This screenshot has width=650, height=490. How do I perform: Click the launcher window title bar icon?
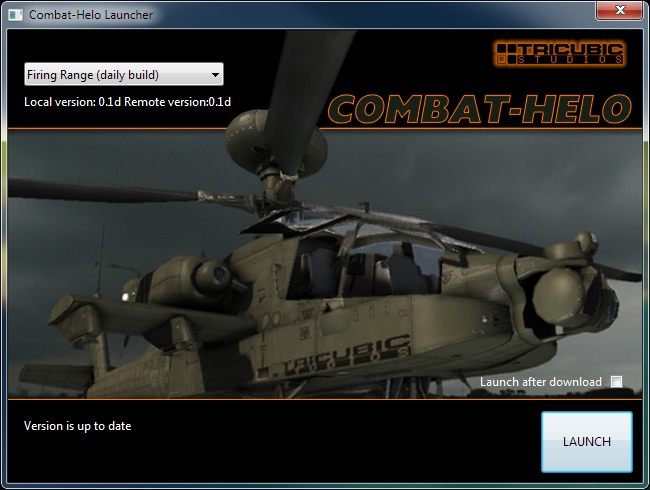pyautogui.click(x=15, y=15)
